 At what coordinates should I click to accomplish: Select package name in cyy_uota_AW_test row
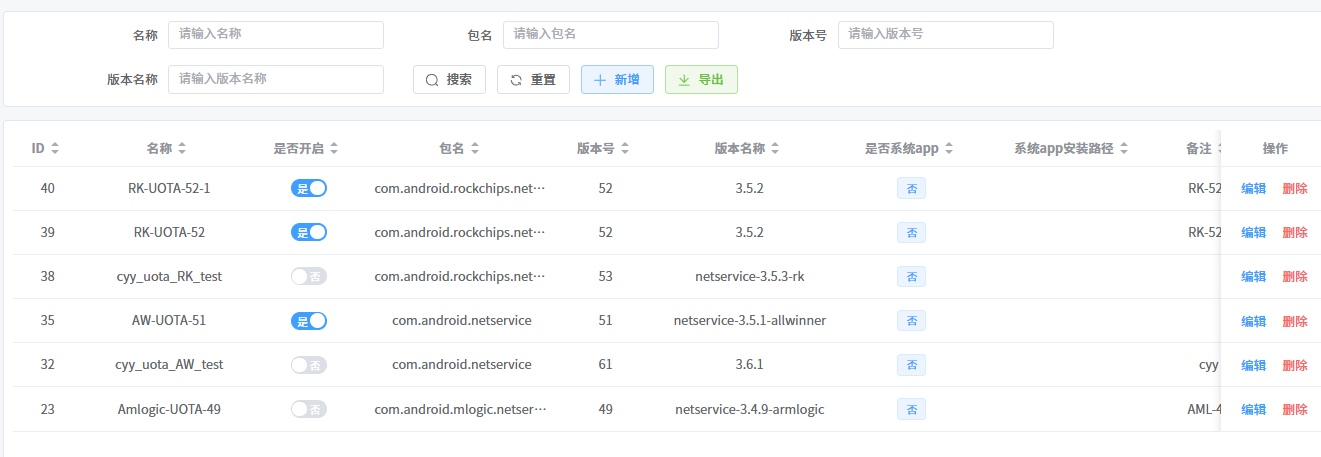coord(461,365)
